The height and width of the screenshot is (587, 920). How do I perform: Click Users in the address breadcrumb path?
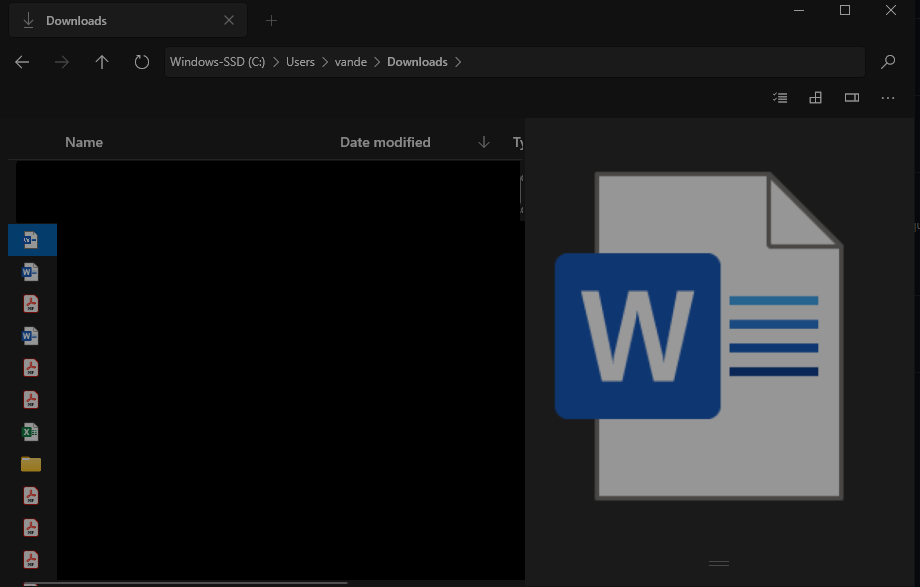(300, 61)
